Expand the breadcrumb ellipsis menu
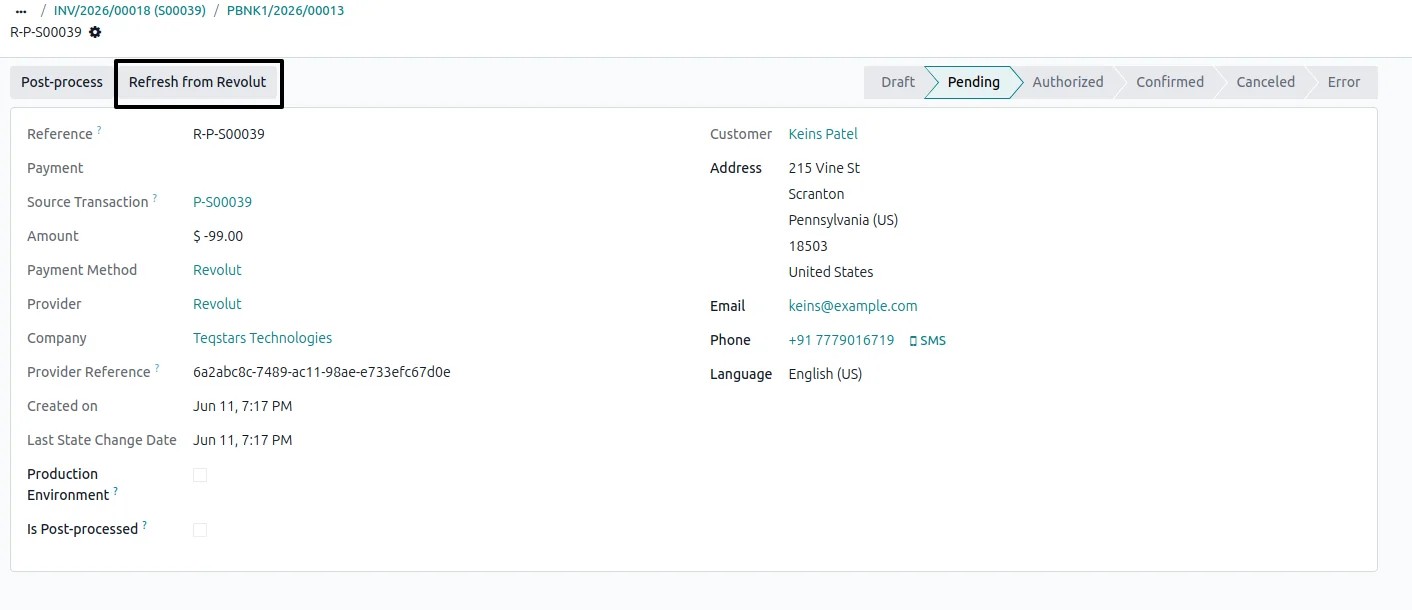Image resolution: width=1412 pixels, height=610 pixels. [21, 10]
